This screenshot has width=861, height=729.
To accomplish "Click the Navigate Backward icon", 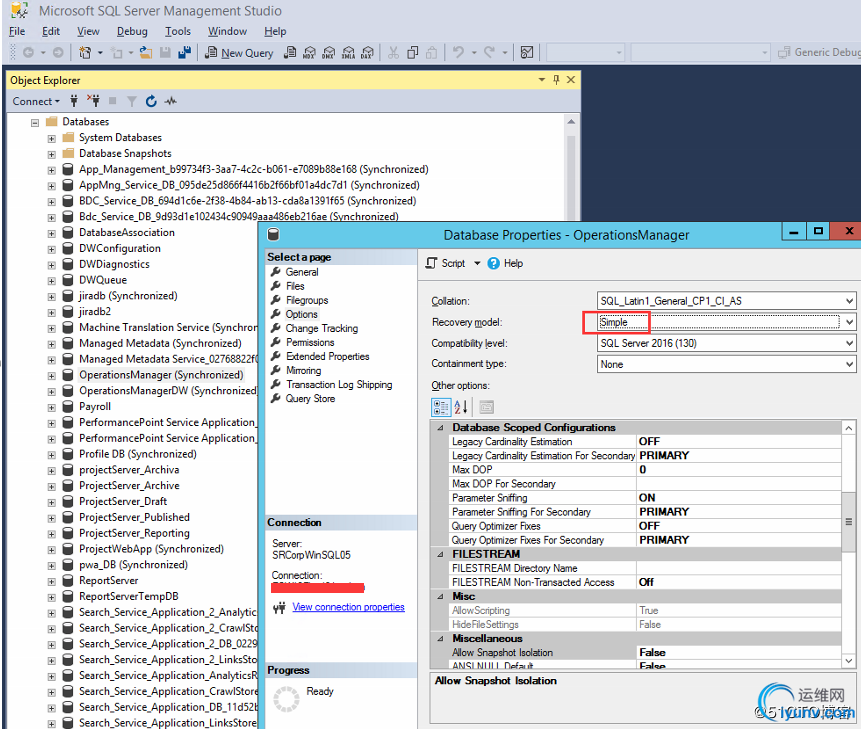I will (x=29, y=53).
